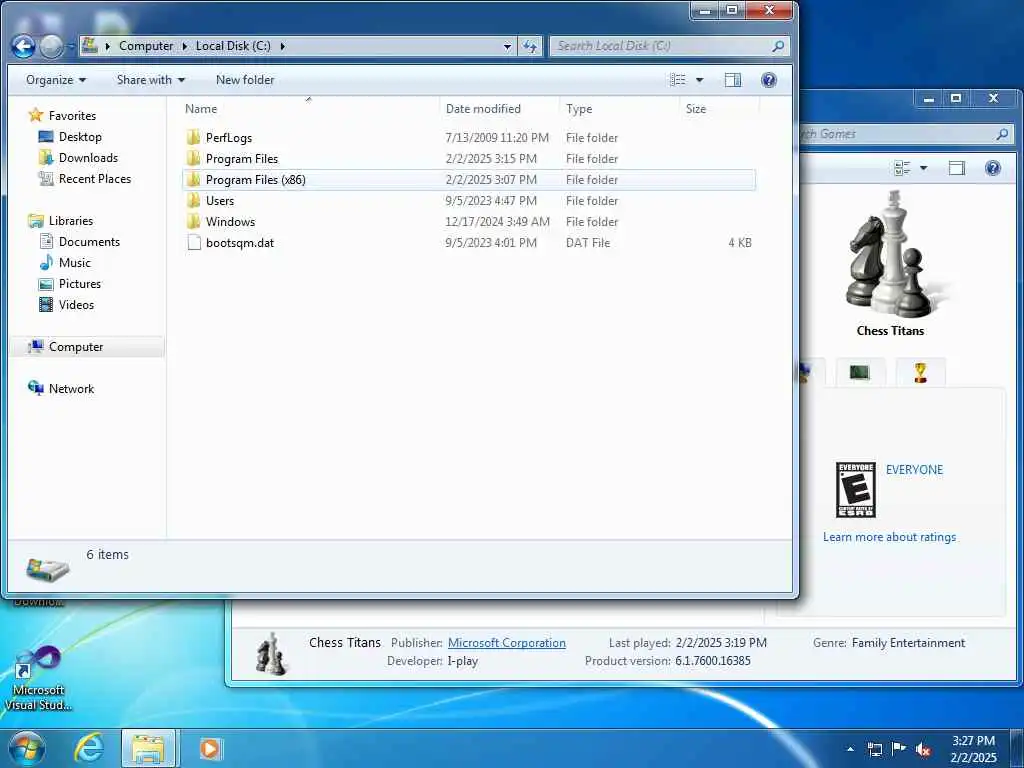Click the Local Disk (C:) breadcrumb segment
Screen dimensions: 1024x768
(x=233, y=46)
